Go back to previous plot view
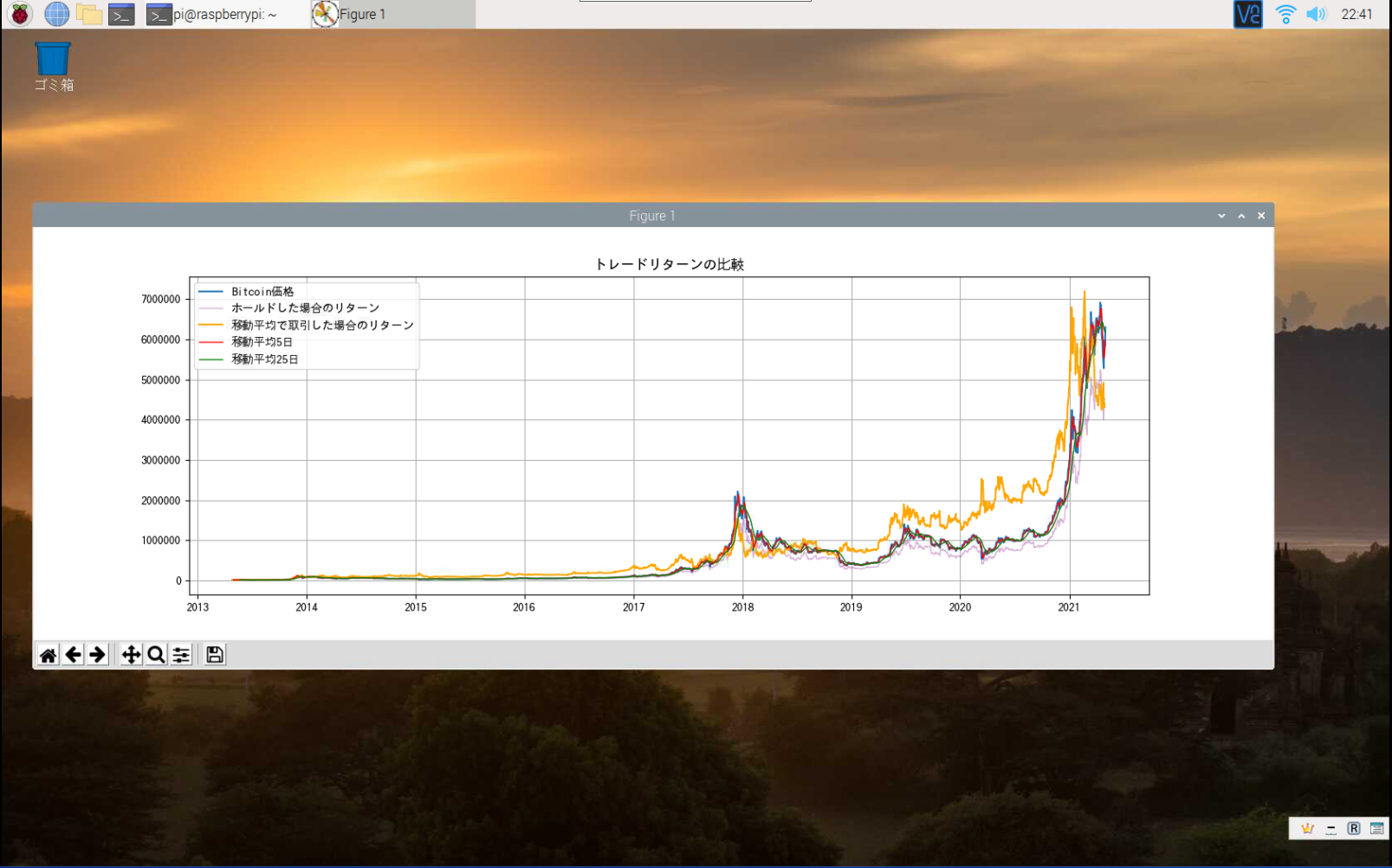This screenshot has width=1392, height=868. [x=74, y=655]
